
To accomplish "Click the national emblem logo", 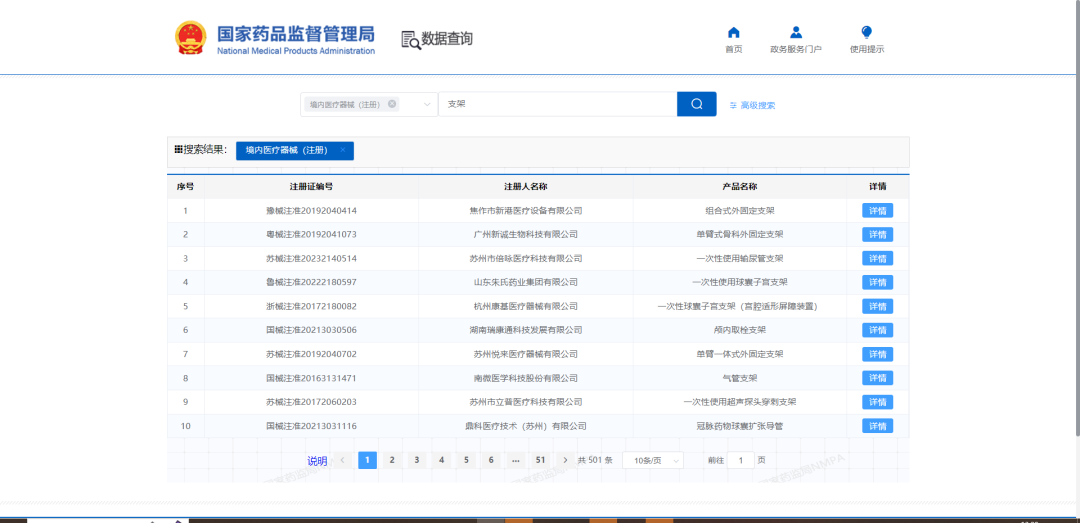I will tap(190, 38).
